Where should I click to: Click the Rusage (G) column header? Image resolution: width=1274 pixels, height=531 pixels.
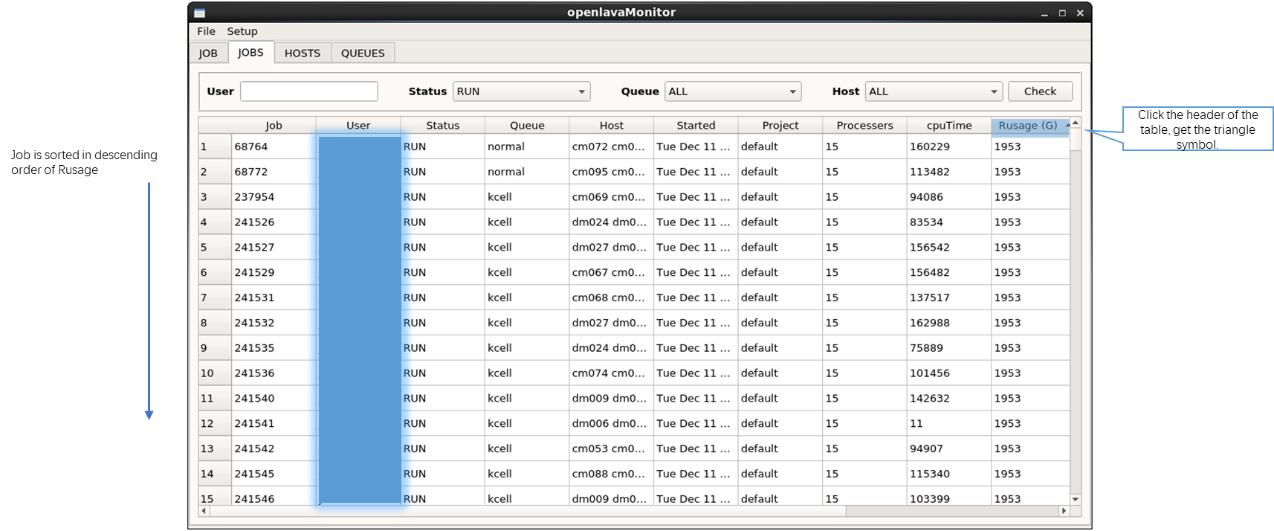point(1030,125)
